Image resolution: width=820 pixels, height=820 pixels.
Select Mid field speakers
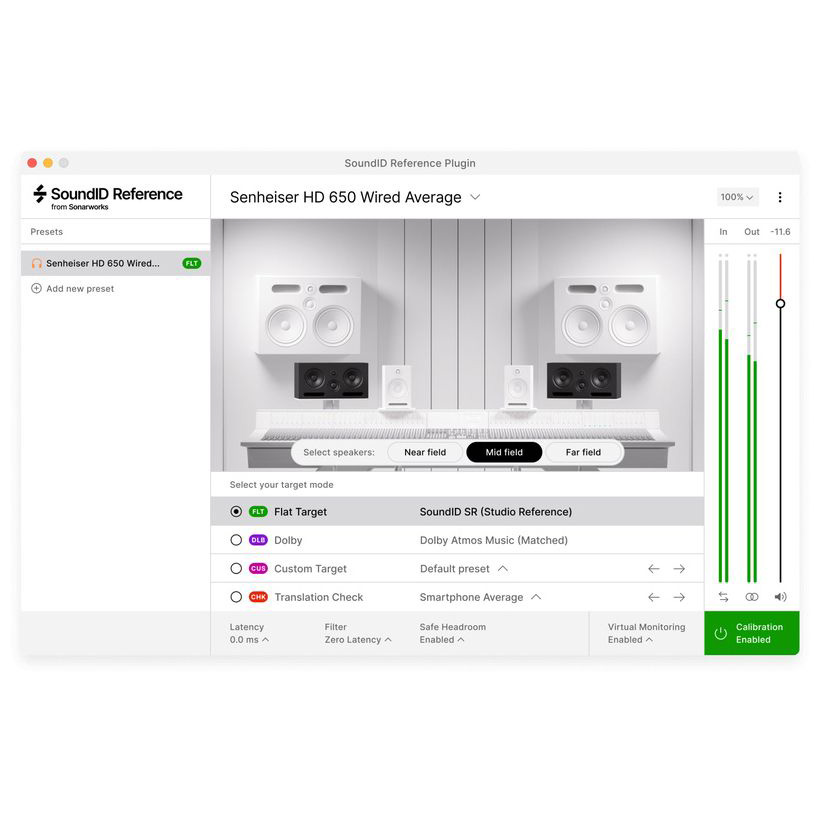click(504, 452)
